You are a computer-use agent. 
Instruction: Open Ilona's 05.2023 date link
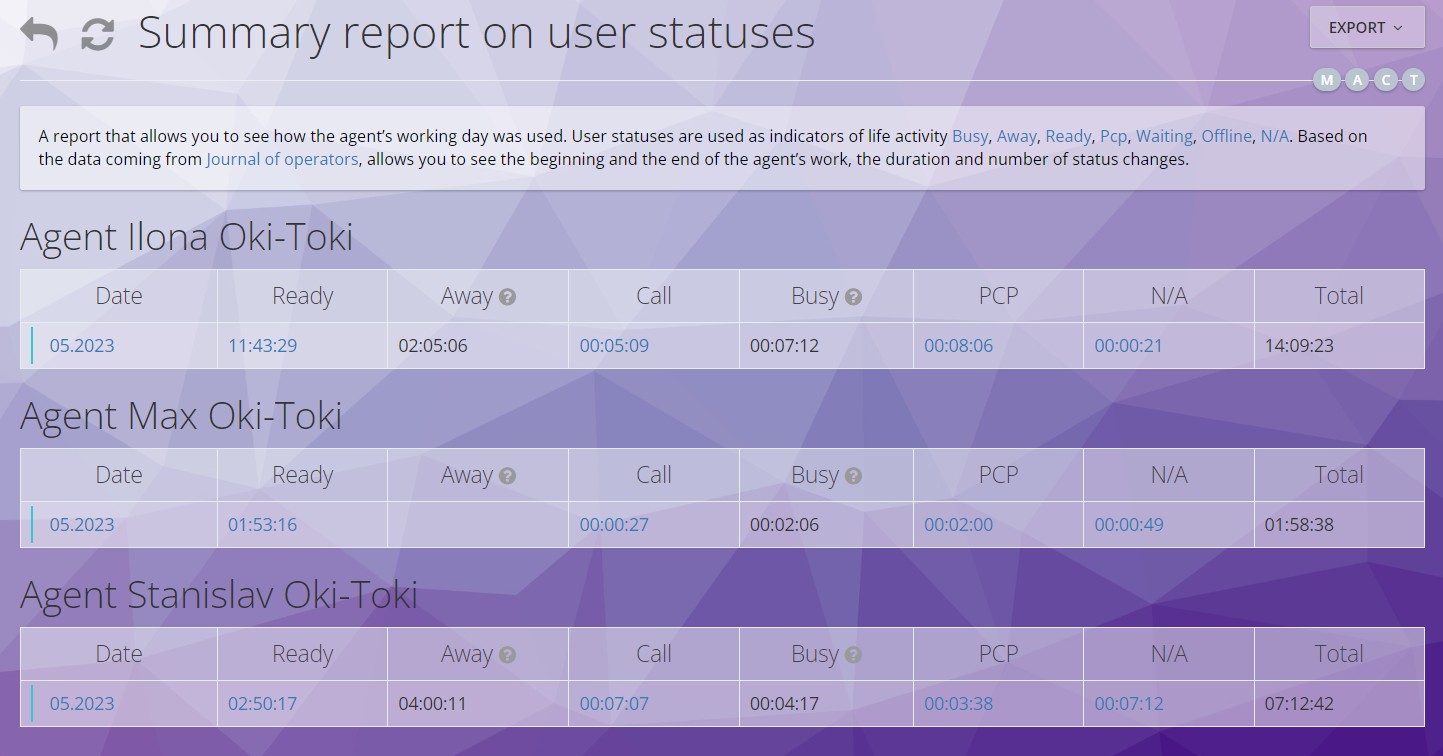82,346
